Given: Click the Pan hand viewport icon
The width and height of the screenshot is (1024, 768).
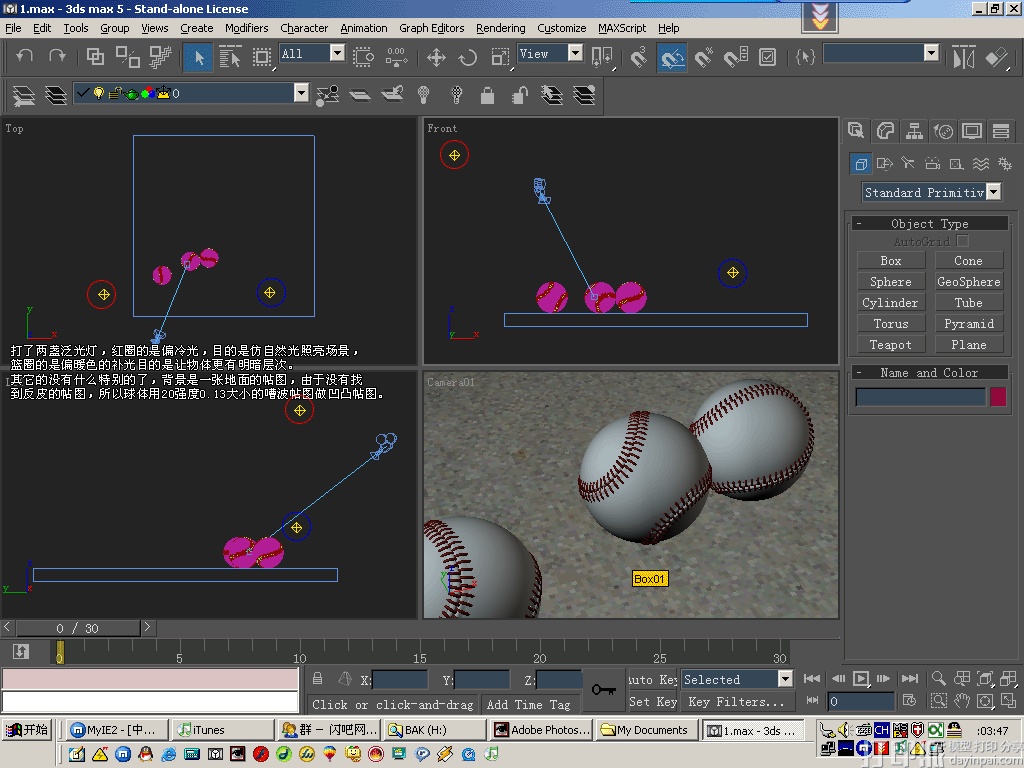Looking at the screenshot, I should (961, 701).
